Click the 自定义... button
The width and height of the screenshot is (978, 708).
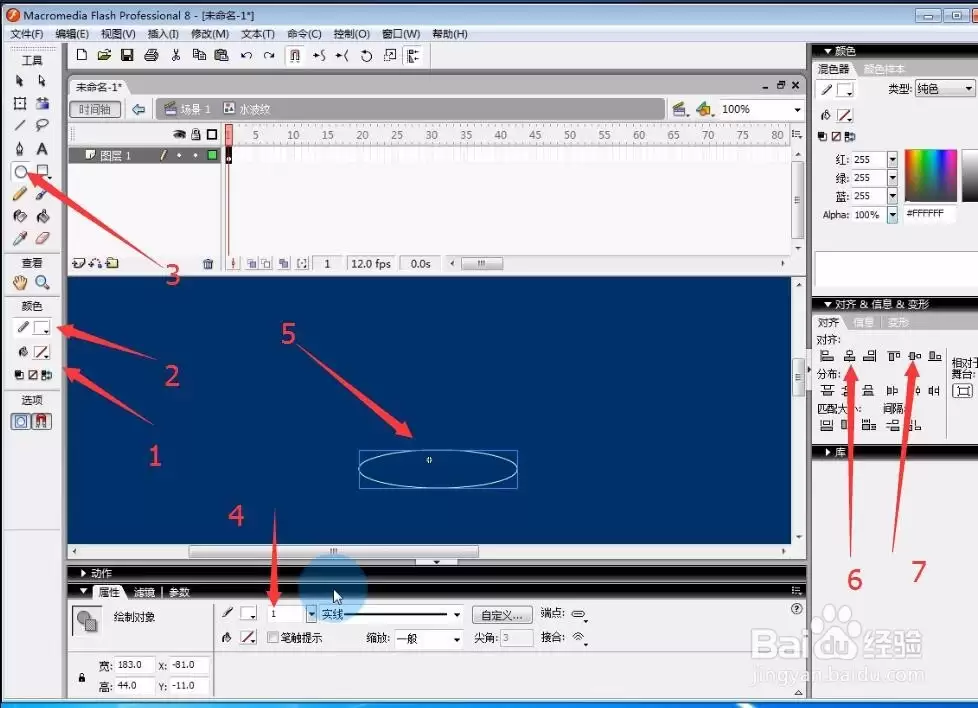point(502,615)
